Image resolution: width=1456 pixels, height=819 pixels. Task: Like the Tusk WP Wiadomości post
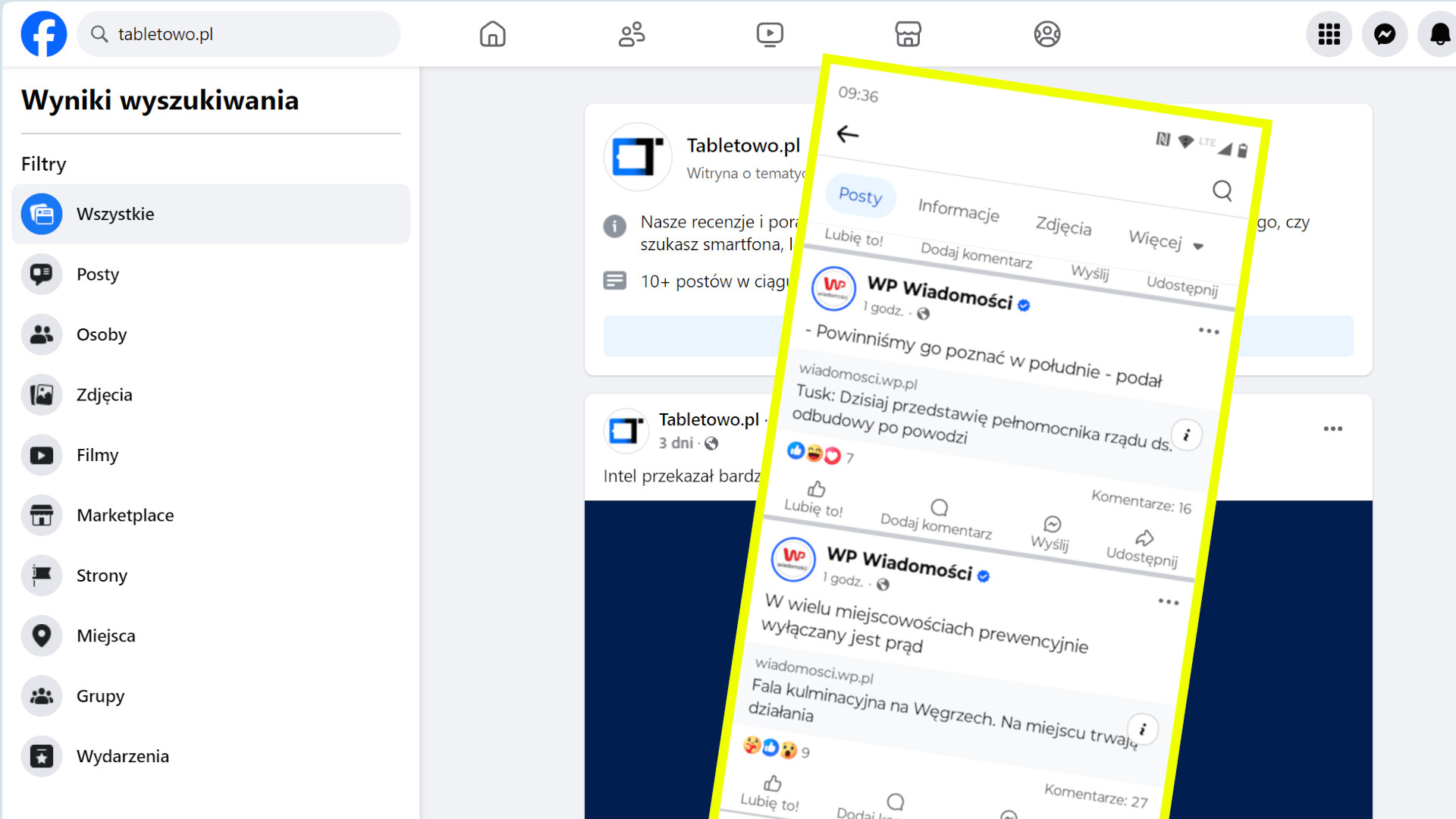point(814,498)
